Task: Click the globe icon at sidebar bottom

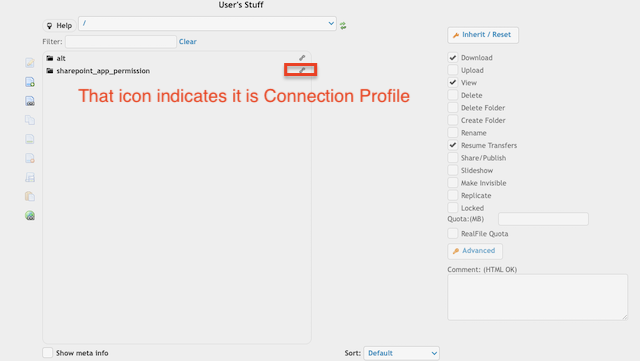Action: 30,215
